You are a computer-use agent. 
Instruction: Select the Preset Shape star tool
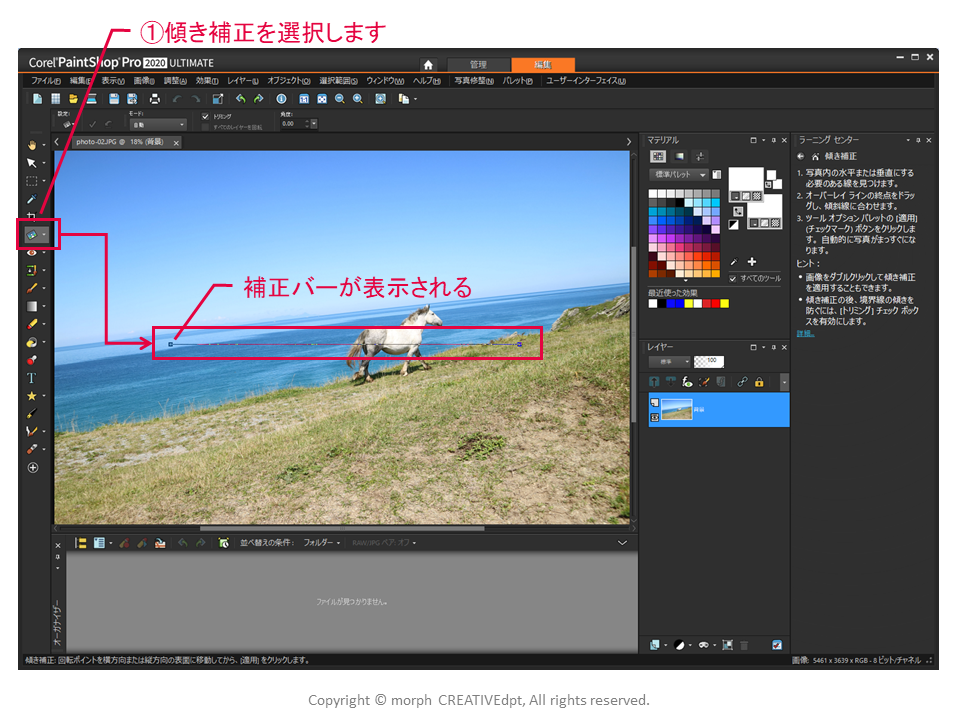[x=32, y=396]
